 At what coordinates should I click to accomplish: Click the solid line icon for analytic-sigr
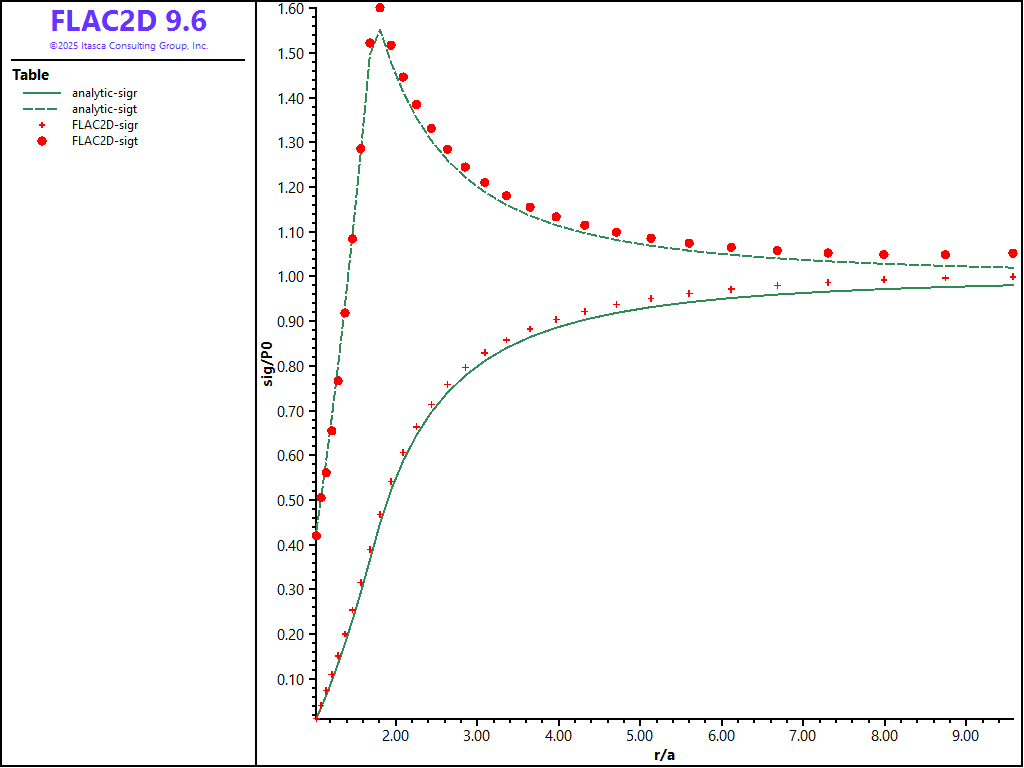point(41,93)
